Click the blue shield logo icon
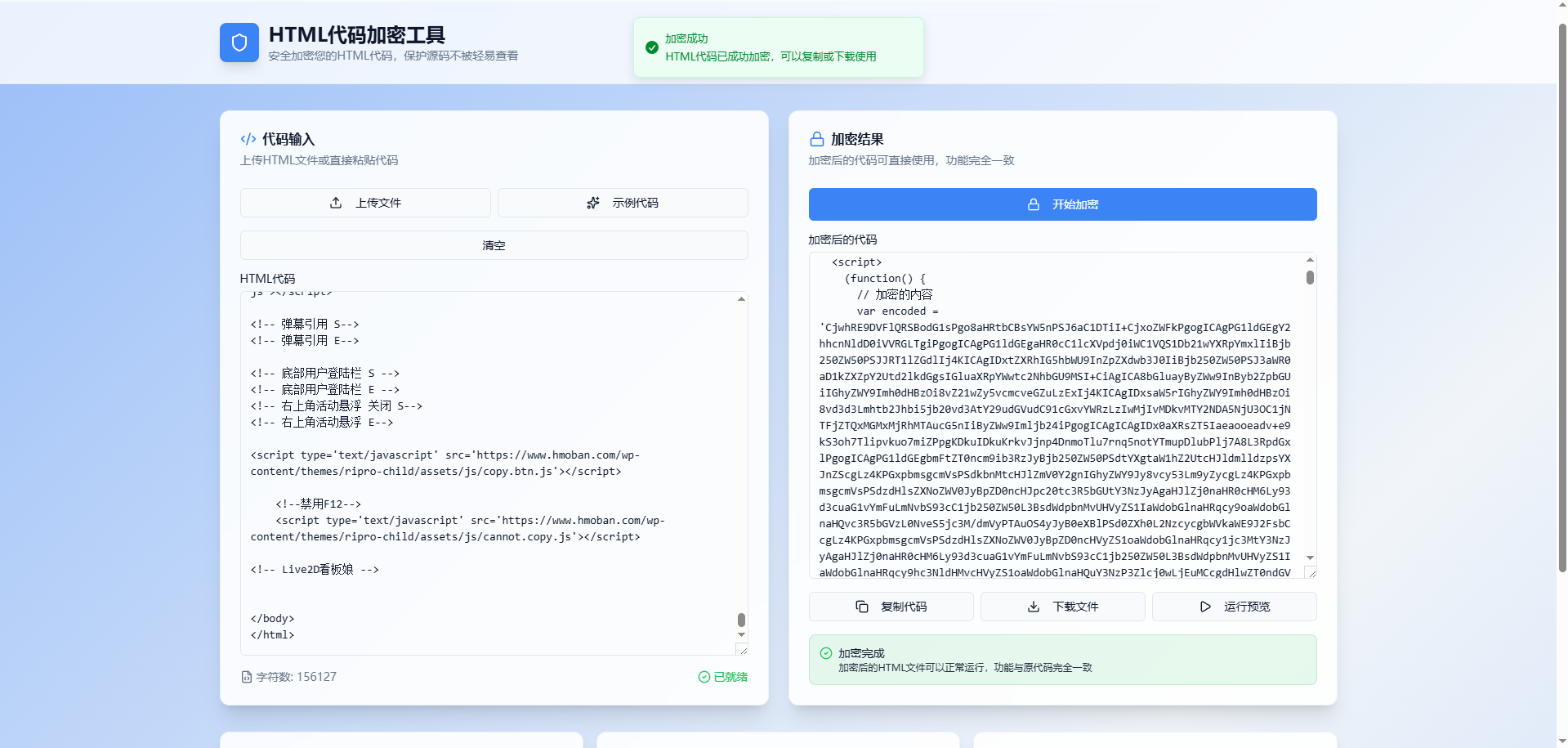 [239, 43]
